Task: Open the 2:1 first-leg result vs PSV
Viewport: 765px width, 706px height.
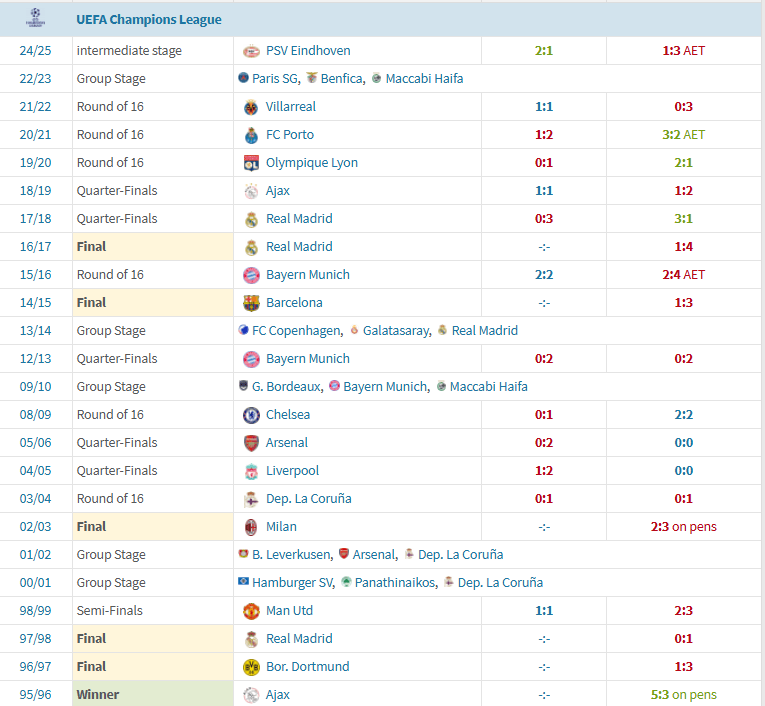Action: click(x=544, y=51)
